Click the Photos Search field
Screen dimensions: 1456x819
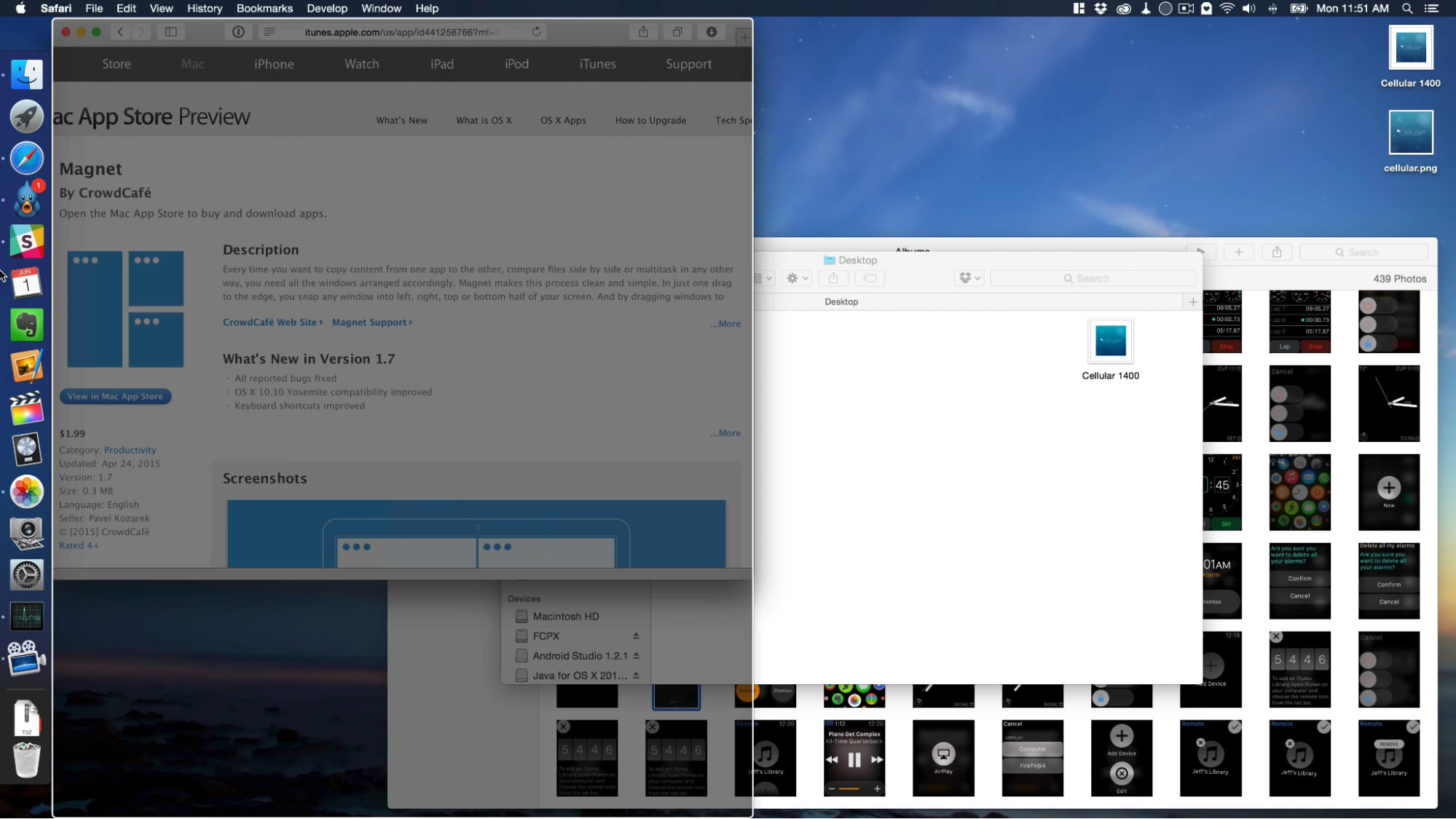[1363, 252]
